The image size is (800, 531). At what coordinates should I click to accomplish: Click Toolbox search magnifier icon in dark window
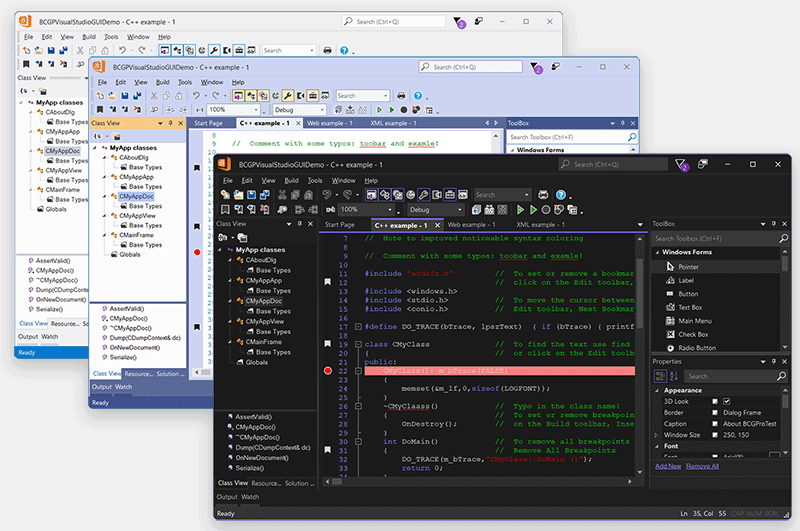pos(783,238)
